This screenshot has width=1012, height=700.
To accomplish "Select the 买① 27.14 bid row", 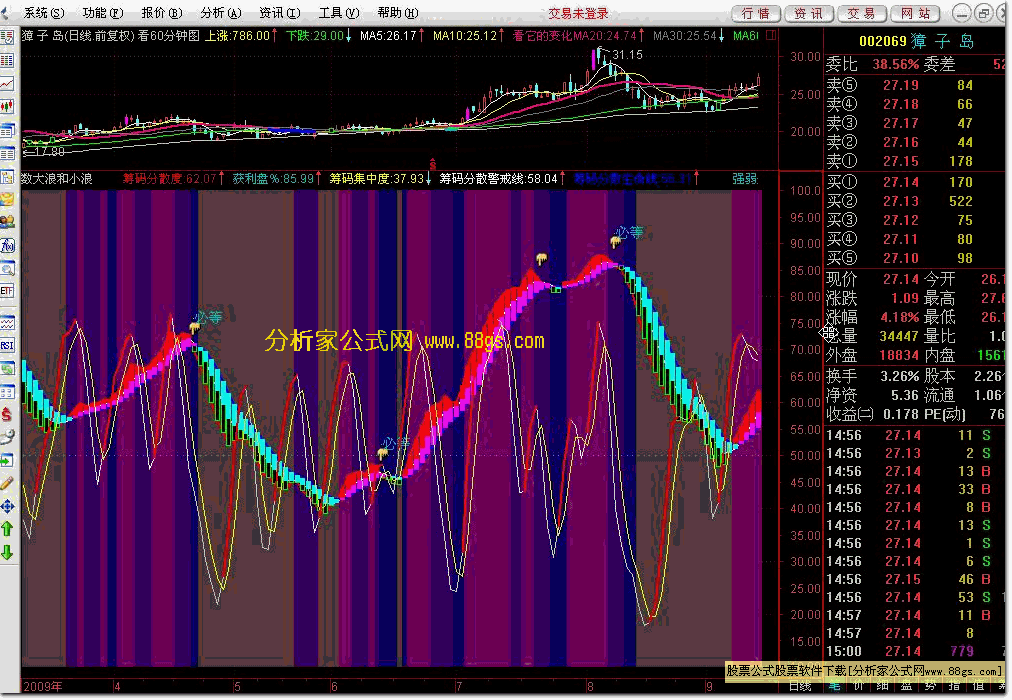I will click(915, 183).
